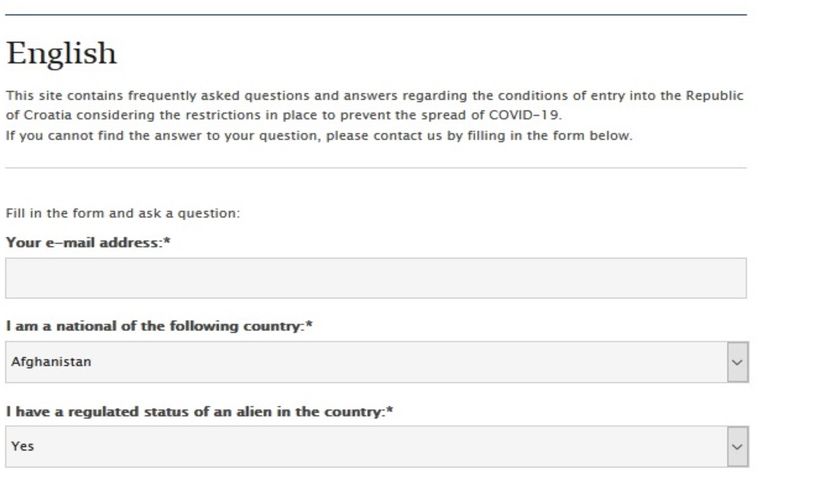The width and height of the screenshot is (827, 478).
Task: Select the "Yes" value text
Action: [x=22, y=446]
